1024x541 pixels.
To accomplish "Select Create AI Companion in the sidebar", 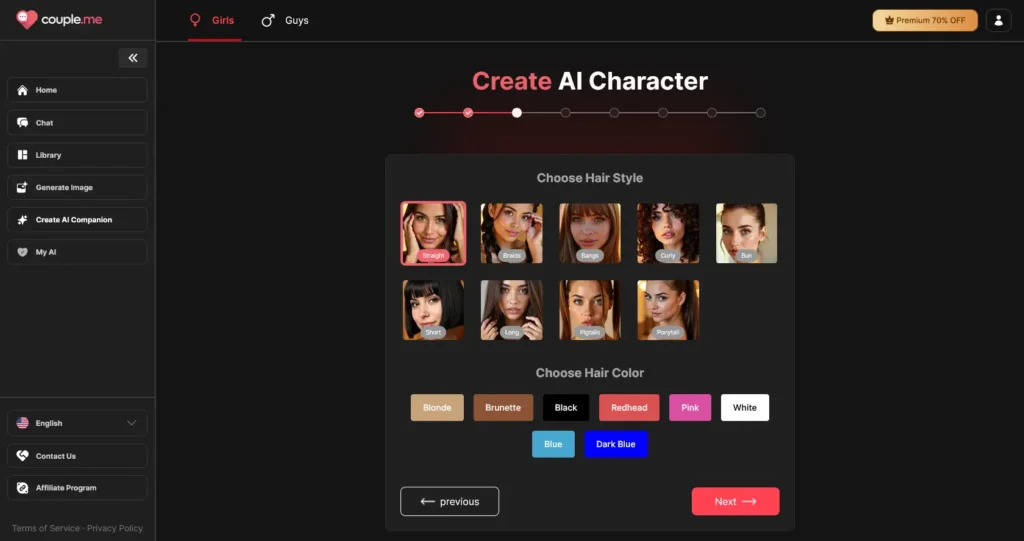I will 77,220.
